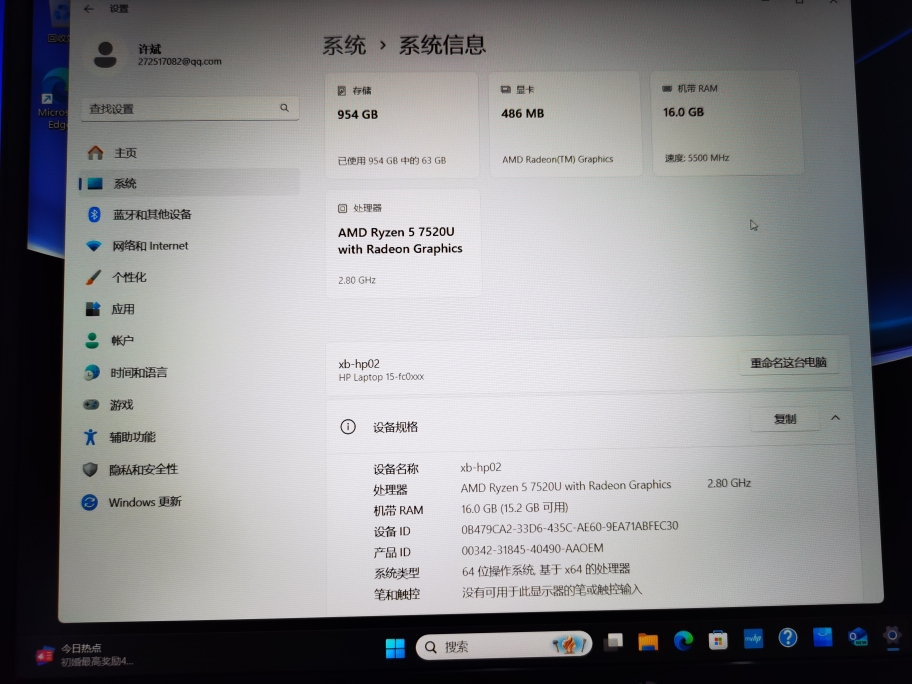The image size is (912, 684).
Task: Click the 设备规格 info circle icon
Action: coord(348,428)
